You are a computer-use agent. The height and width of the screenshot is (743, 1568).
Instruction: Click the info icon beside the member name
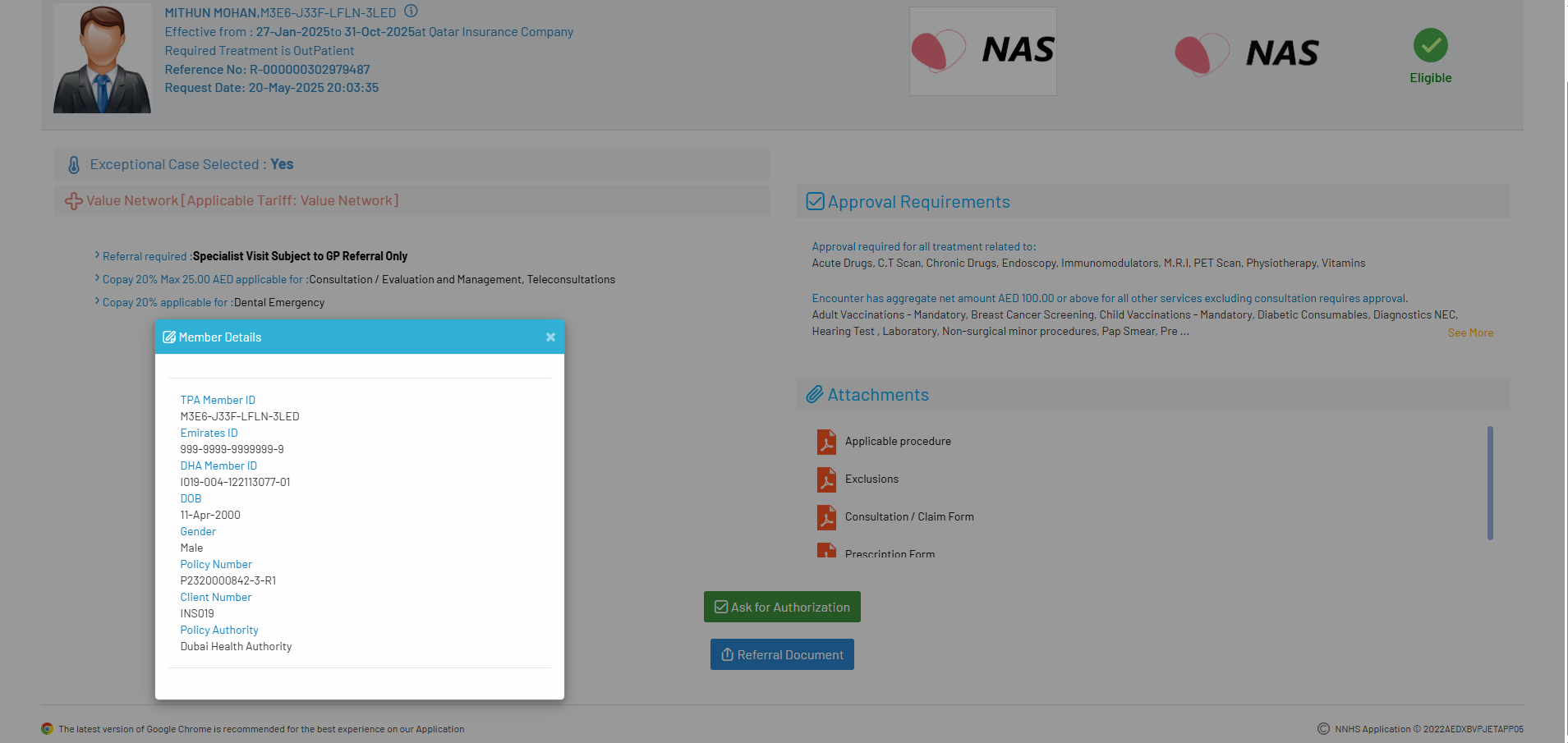click(411, 11)
